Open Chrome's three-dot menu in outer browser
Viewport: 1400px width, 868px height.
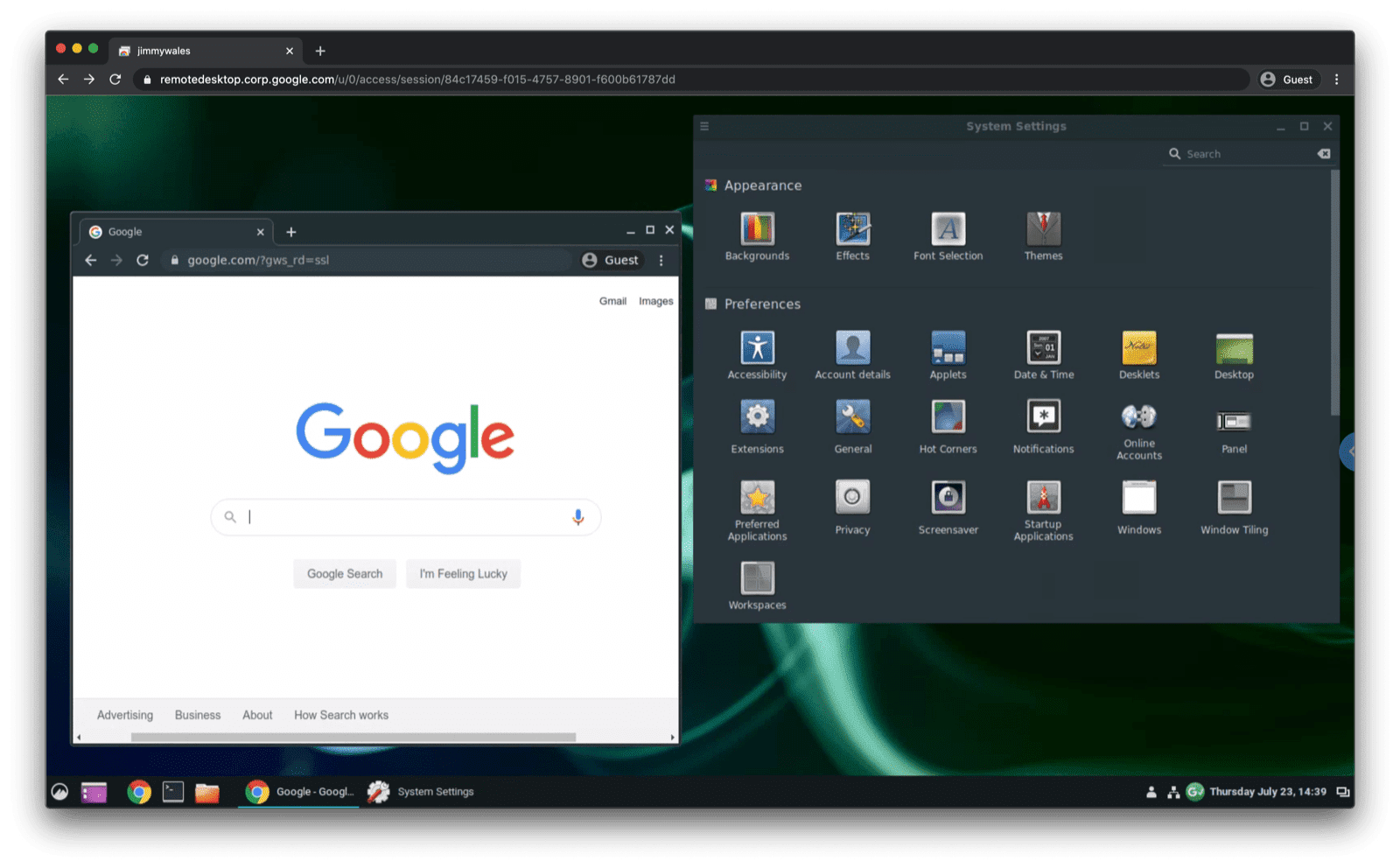tap(1337, 79)
